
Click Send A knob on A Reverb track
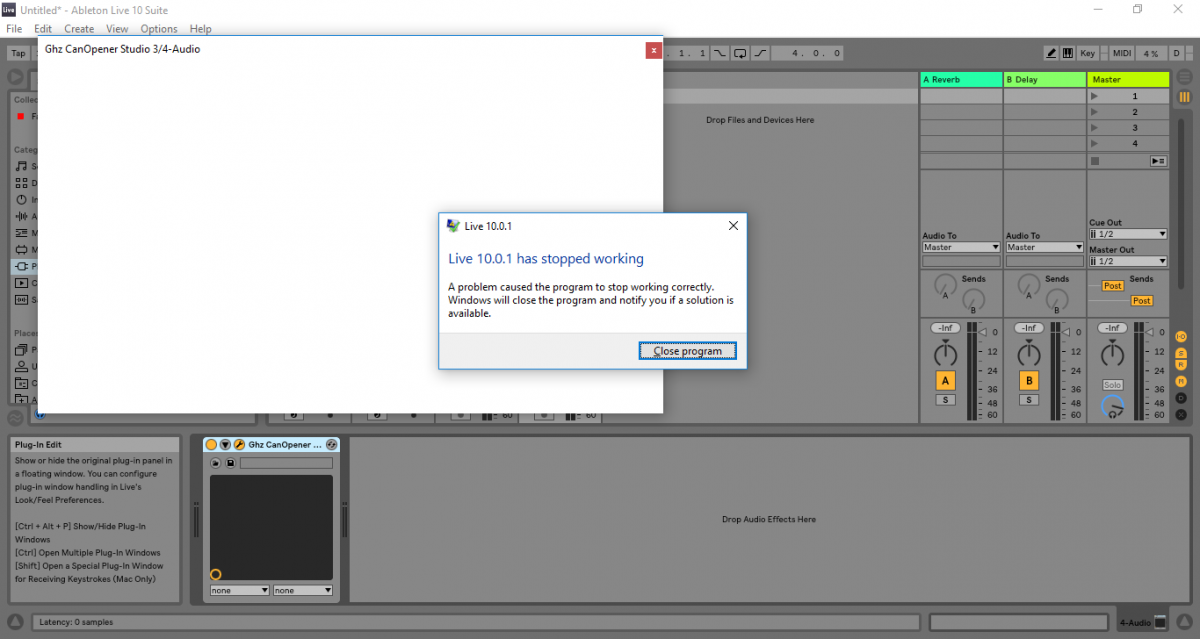[945, 287]
